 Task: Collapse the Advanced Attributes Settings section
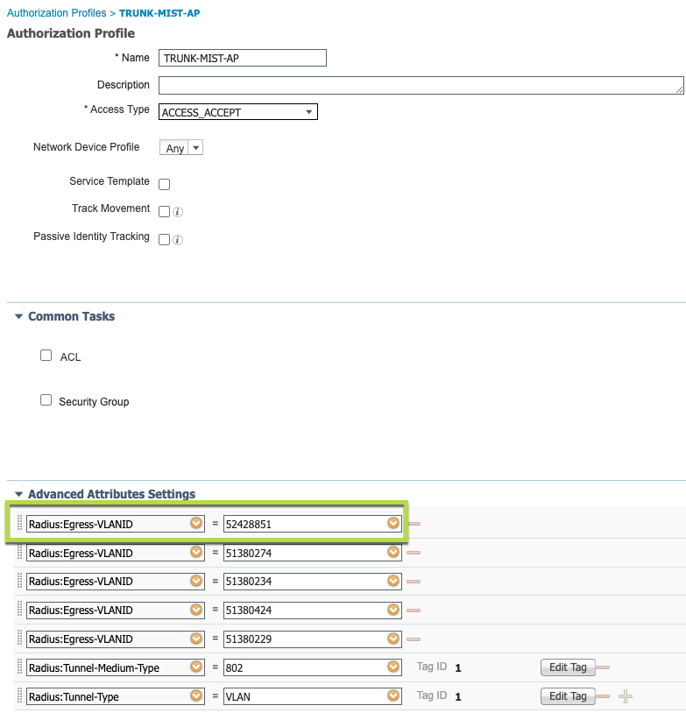[x=18, y=494]
